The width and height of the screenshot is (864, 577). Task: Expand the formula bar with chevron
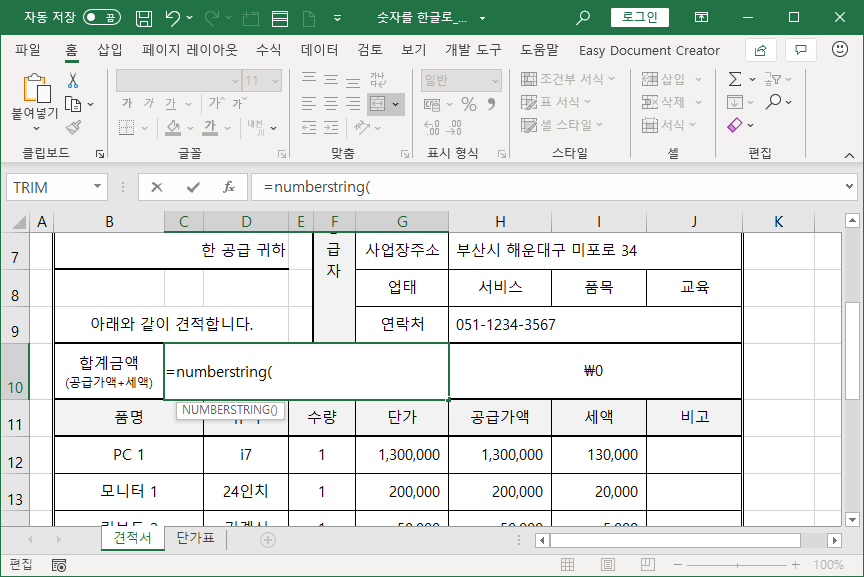point(849,187)
